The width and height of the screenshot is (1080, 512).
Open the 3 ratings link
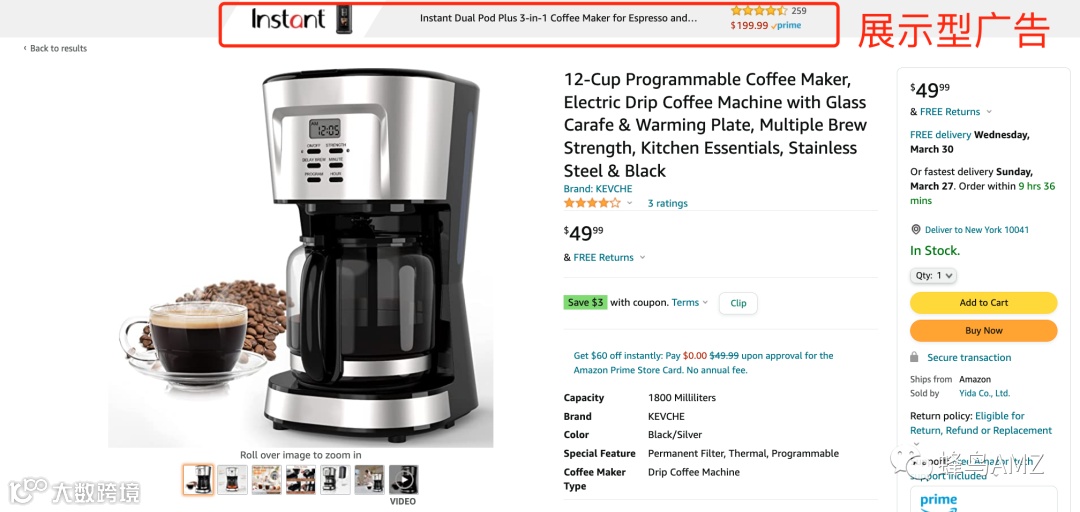point(667,203)
